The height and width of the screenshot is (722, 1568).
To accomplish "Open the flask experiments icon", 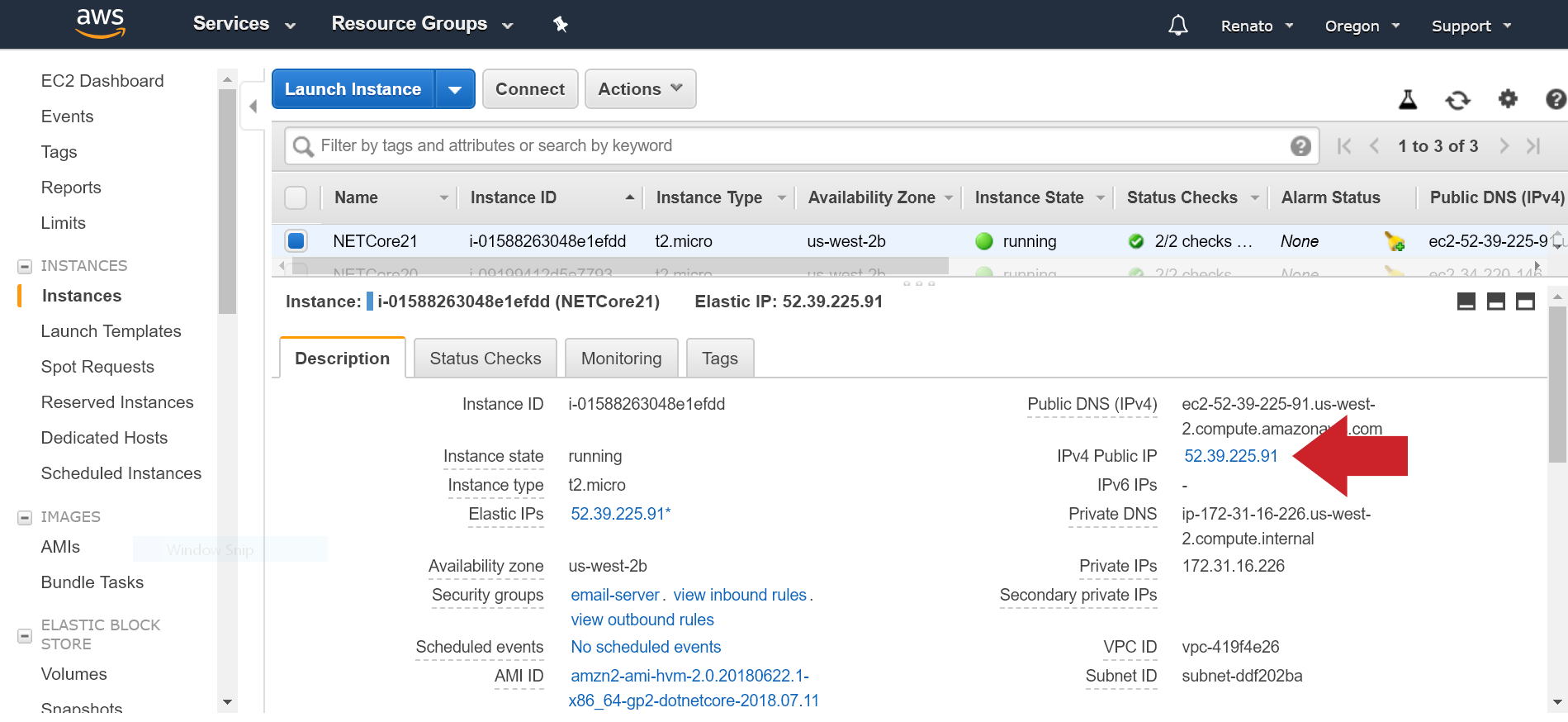I will point(1408,100).
